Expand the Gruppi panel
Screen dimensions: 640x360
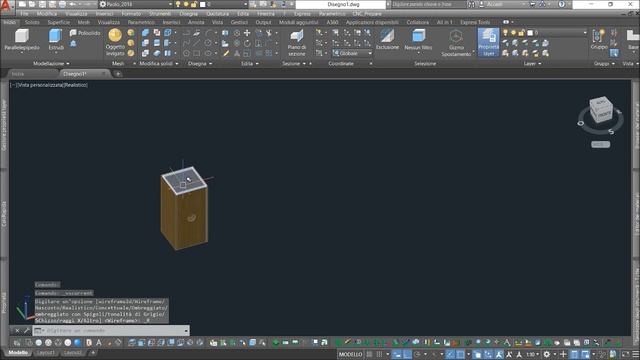(x=604, y=64)
